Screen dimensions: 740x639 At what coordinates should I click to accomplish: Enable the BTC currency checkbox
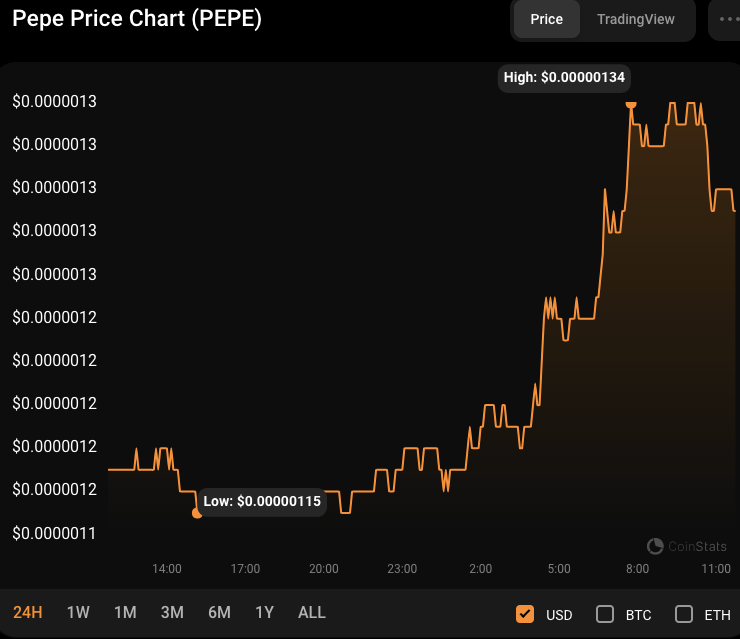(605, 614)
